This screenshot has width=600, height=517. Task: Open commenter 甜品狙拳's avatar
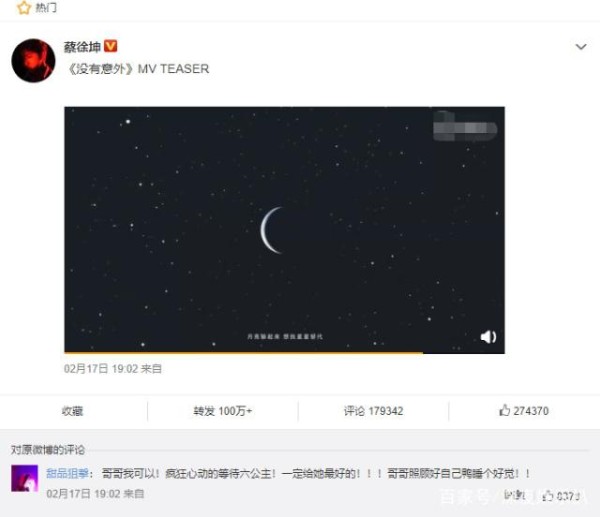click(24, 478)
